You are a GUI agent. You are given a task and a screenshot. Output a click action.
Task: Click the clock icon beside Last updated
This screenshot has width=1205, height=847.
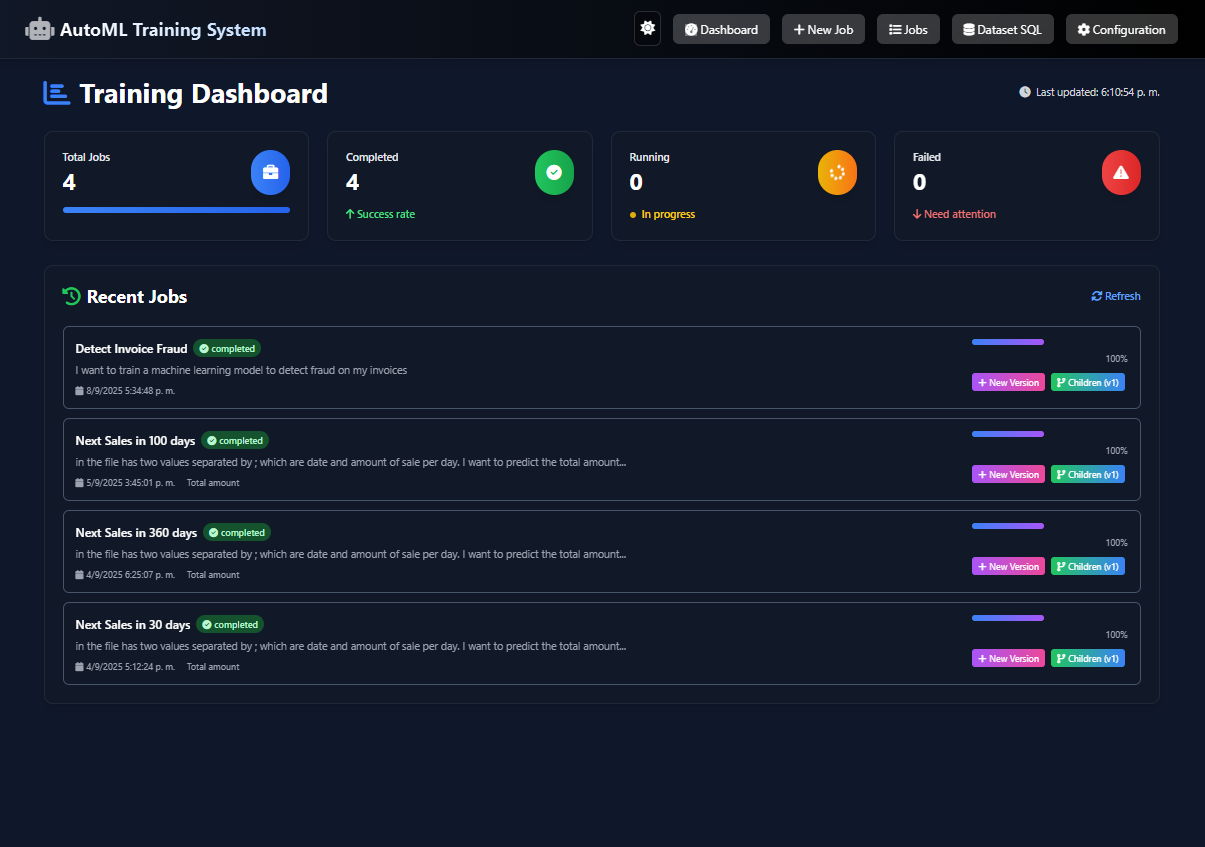pos(1025,92)
